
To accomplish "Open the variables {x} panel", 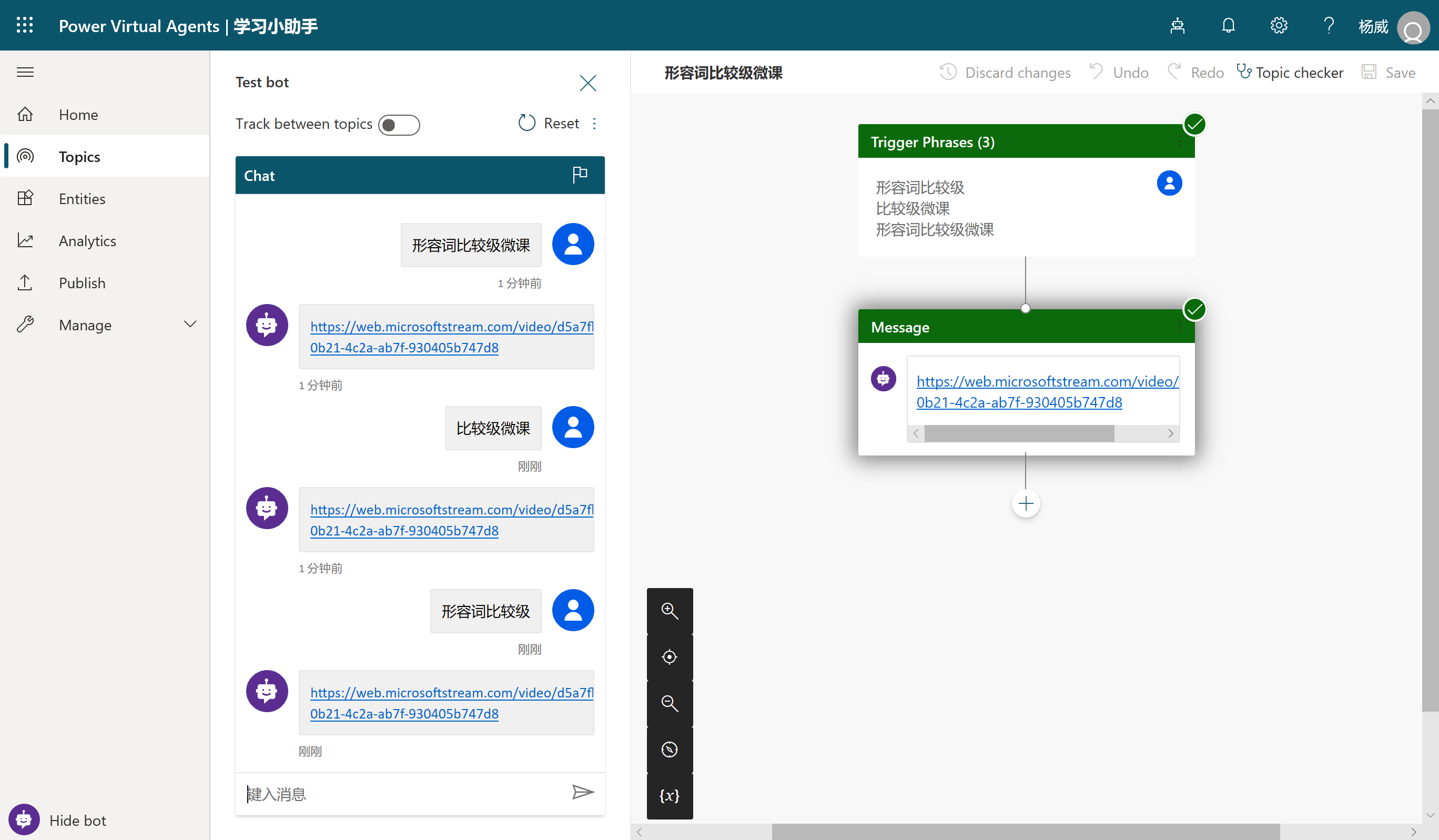I will tap(669, 796).
